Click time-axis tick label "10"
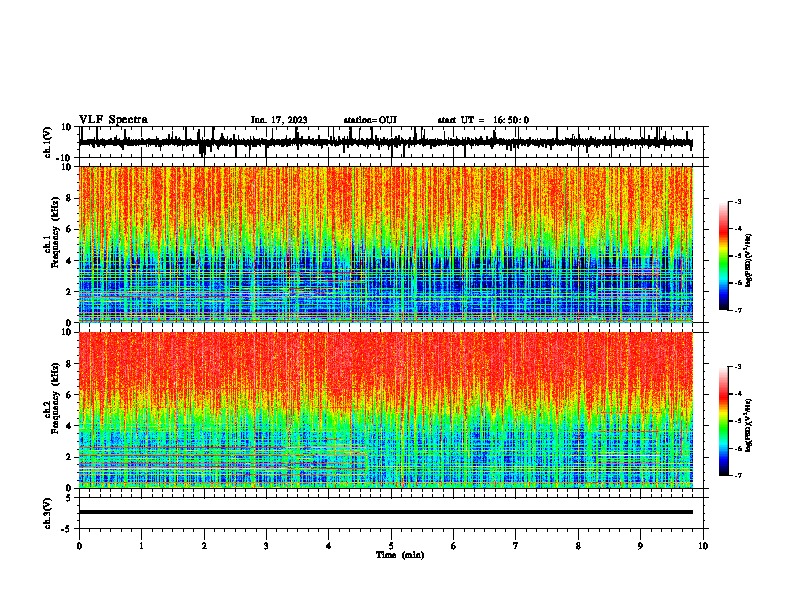The height and width of the screenshot is (612, 792). [x=703, y=546]
